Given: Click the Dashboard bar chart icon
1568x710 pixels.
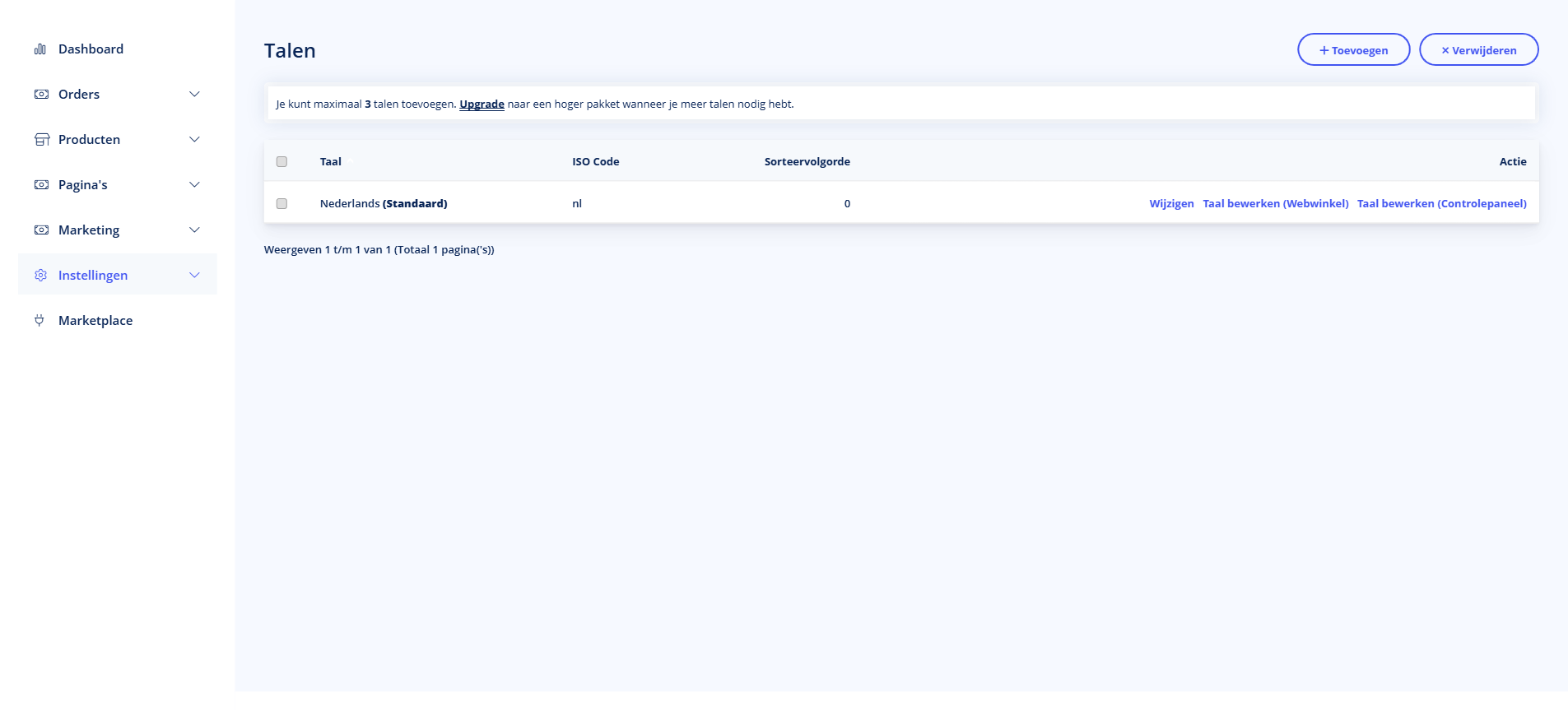Looking at the screenshot, I should coord(40,49).
